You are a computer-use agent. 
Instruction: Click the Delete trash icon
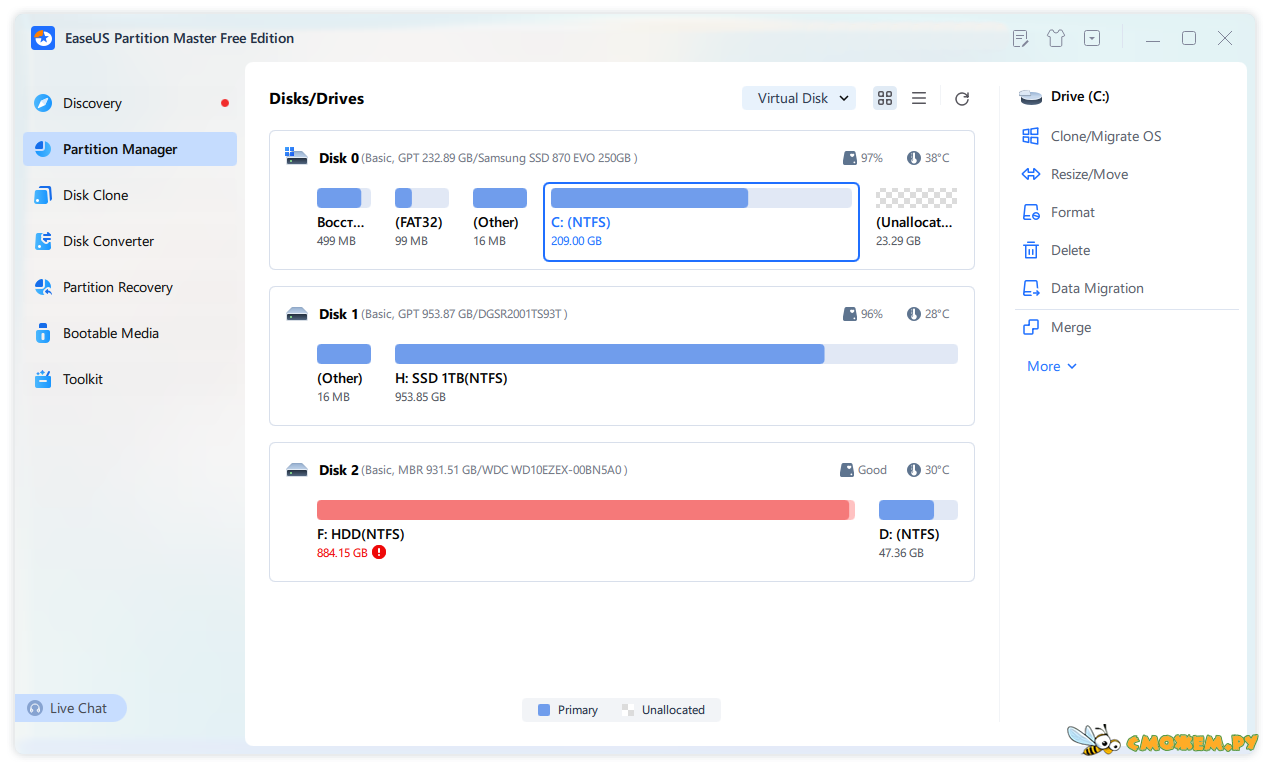(1031, 250)
